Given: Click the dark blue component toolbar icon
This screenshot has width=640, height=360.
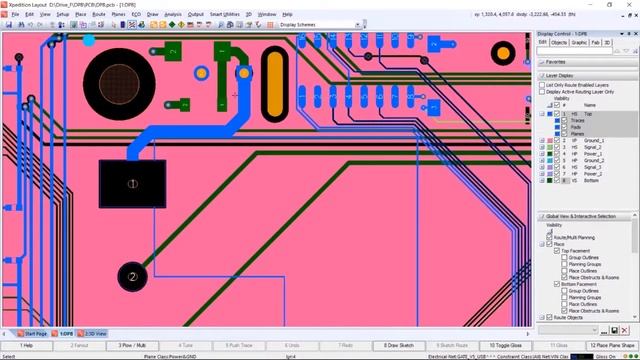Looking at the screenshot, I should [122, 25].
